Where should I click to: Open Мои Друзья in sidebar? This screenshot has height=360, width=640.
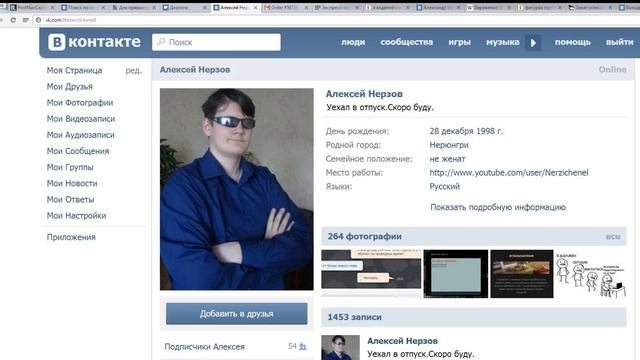click(x=69, y=87)
